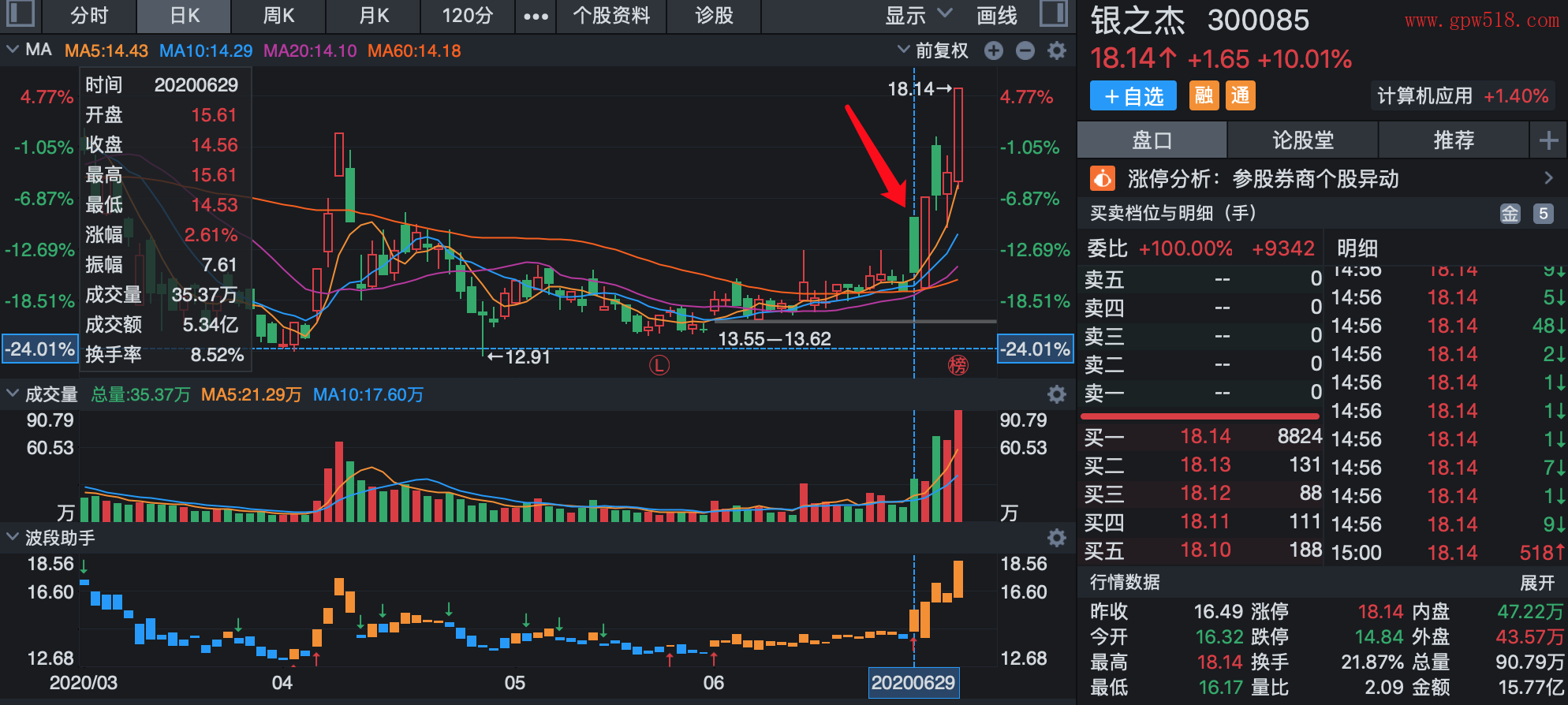The image size is (1568, 705).
Task: Collapse the 成交量 volume panel
Action: (13, 394)
